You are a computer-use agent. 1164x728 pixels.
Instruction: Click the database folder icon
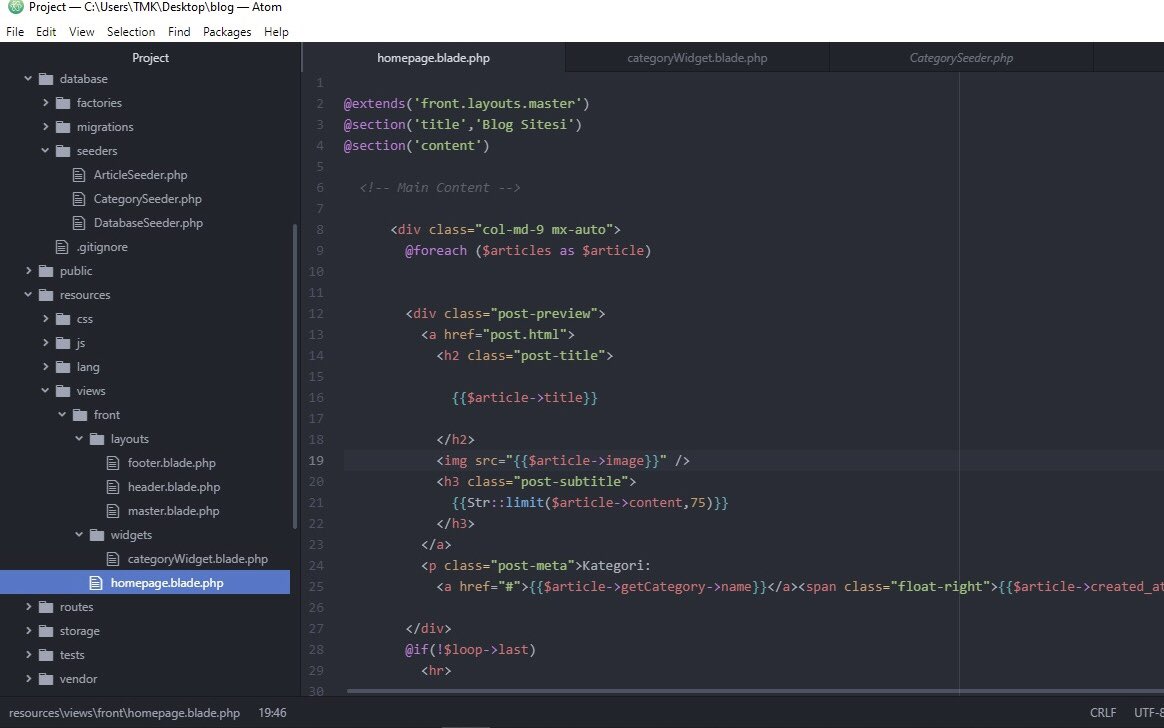click(x=46, y=79)
